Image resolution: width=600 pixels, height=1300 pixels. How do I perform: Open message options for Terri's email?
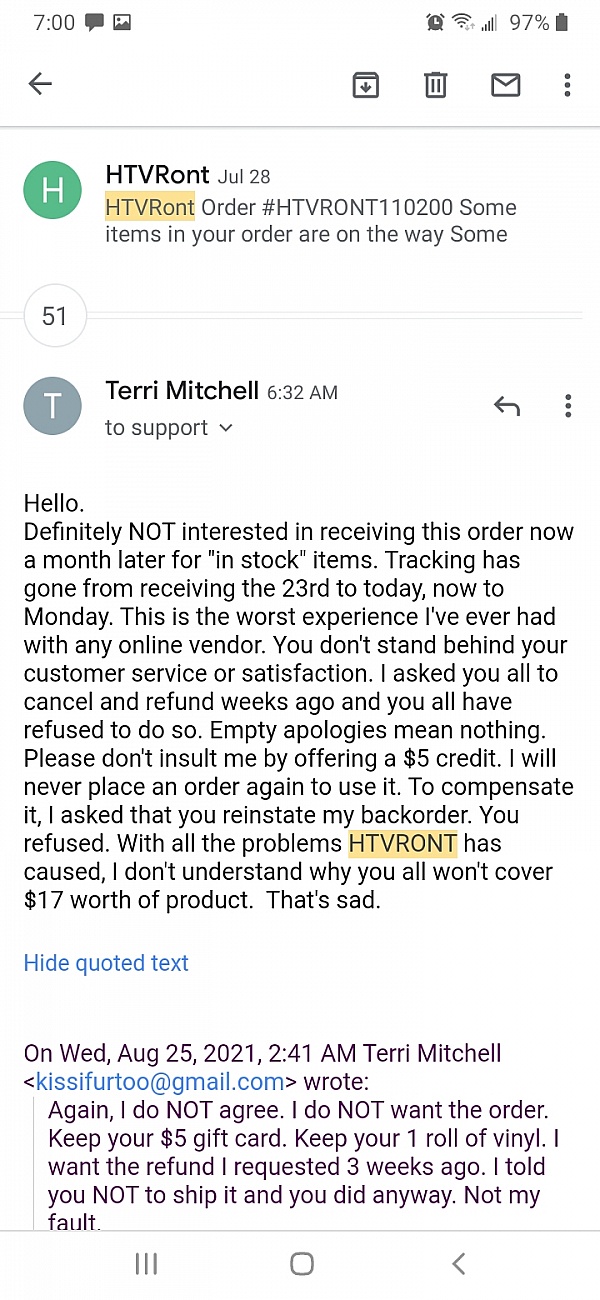(x=567, y=406)
